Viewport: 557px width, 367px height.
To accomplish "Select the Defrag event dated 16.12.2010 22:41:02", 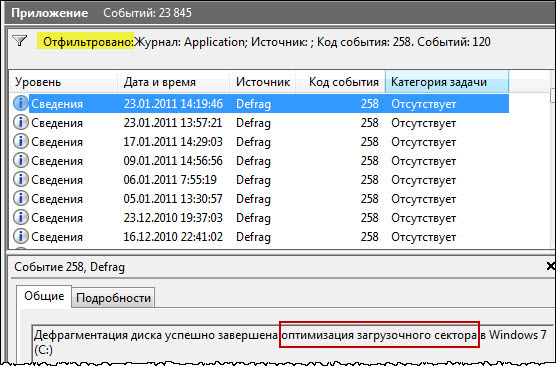I will 259,237.
